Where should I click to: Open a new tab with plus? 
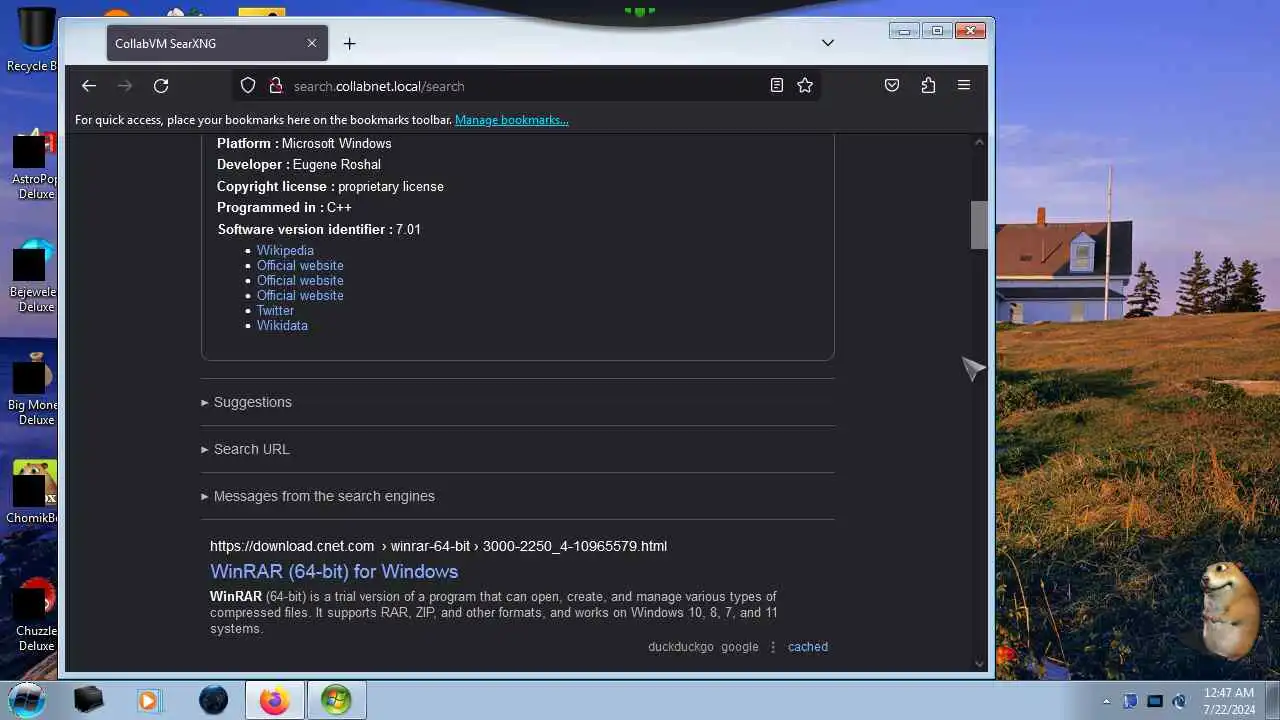pyautogui.click(x=349, y=44)
